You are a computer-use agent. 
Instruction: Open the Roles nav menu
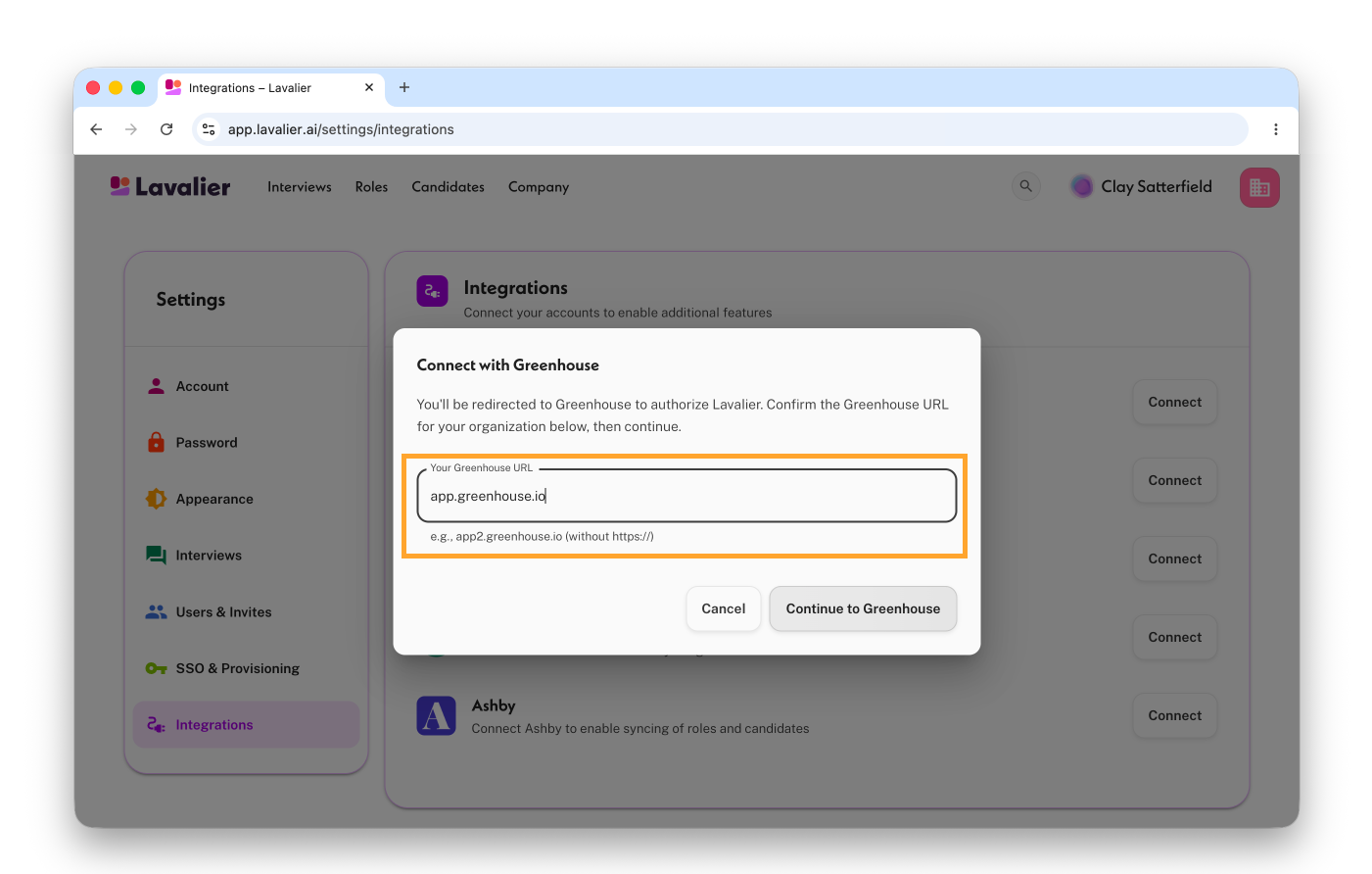371,187
